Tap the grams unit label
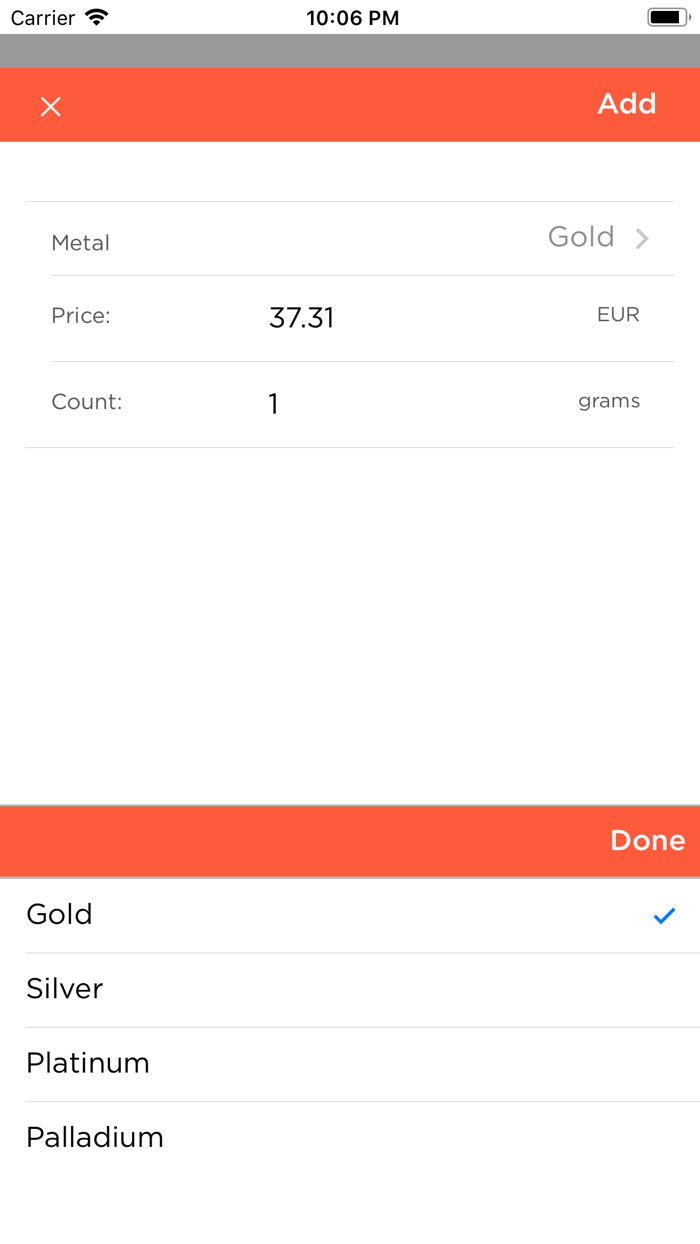This screenshot has width=700, height=1244. (609, 401)
